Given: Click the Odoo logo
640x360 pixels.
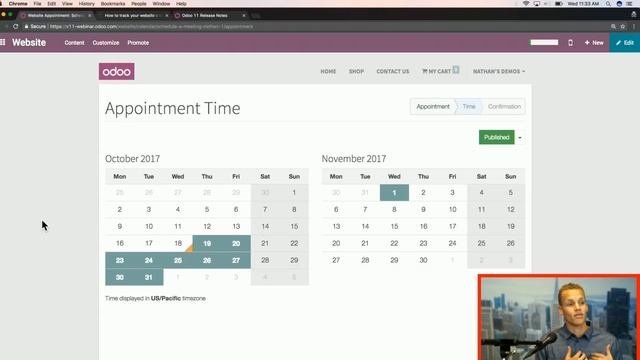Looking at the screenshot, I should point(116,71).
